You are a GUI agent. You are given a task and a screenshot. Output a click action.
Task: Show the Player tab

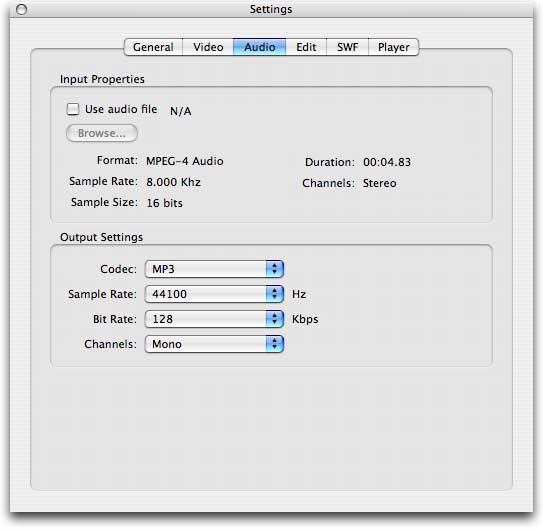(x=394, y=47)
